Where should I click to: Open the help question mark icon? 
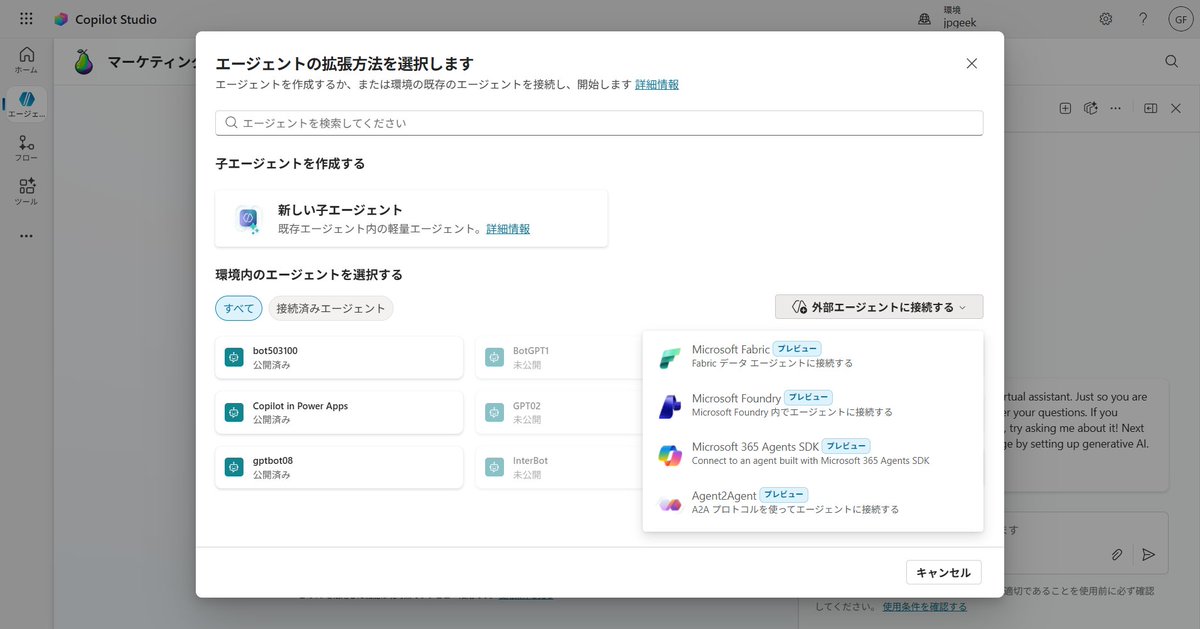tap(1143, 19)
